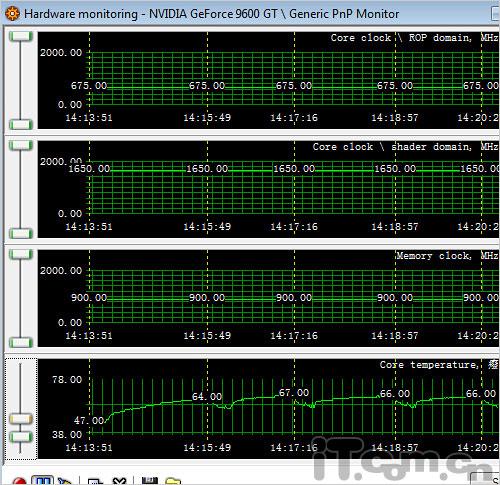Click the floppy disk save icon
Viewport: 500px width, 485px height.
coord(150,481)
